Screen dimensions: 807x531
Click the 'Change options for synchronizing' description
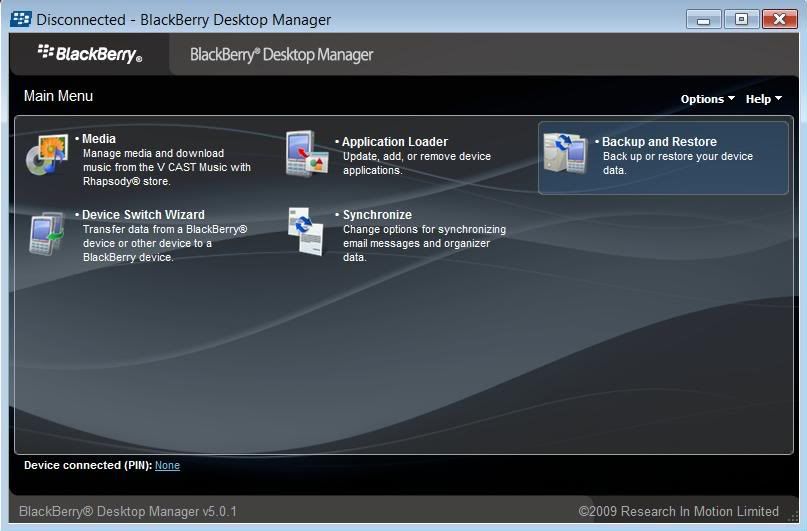tap(425, 243)
